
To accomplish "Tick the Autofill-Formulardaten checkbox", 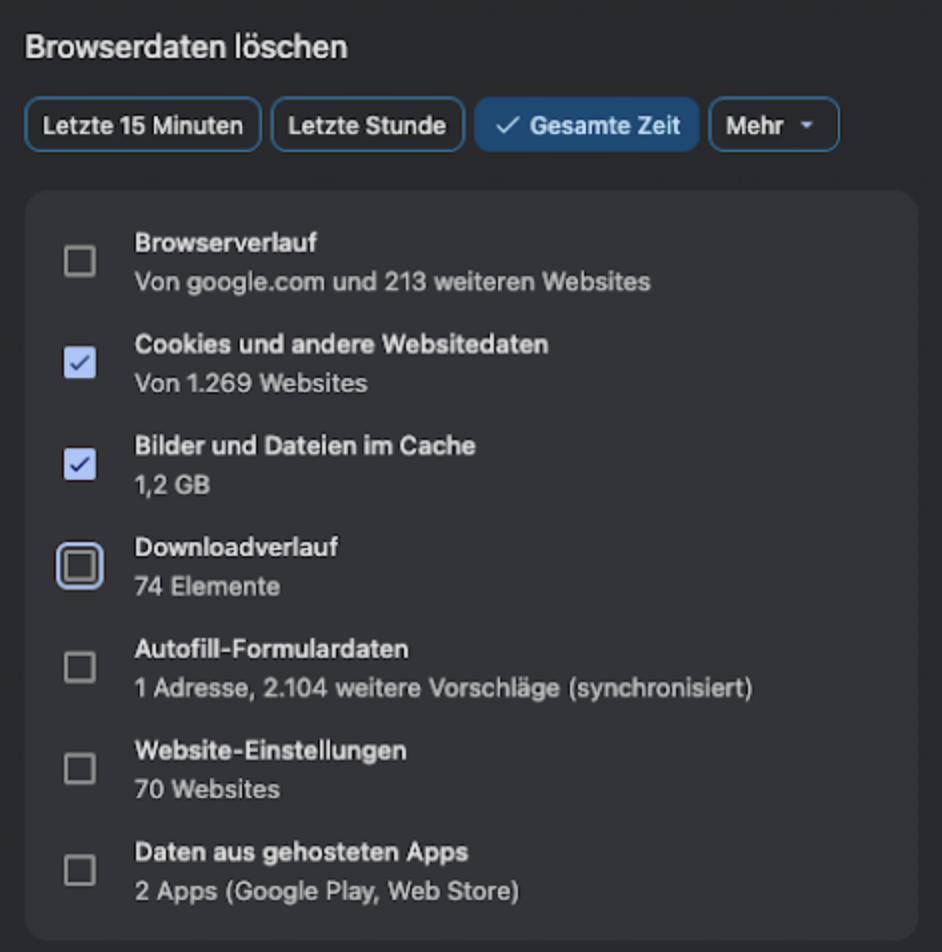I will [80, 667].
